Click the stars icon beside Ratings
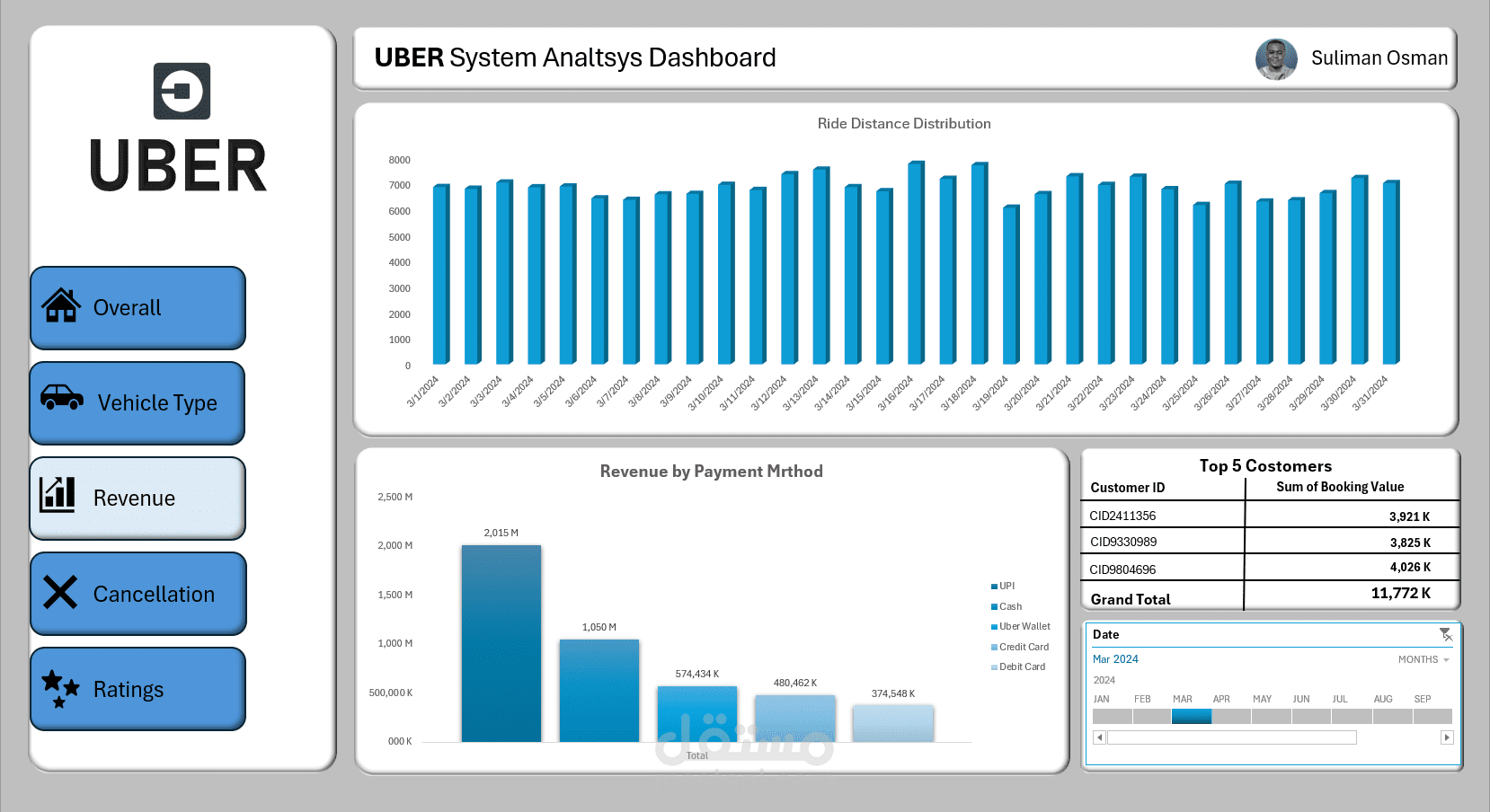This screenshot has width=1490, height=812. pyautogui.click(x=60, y=689)
